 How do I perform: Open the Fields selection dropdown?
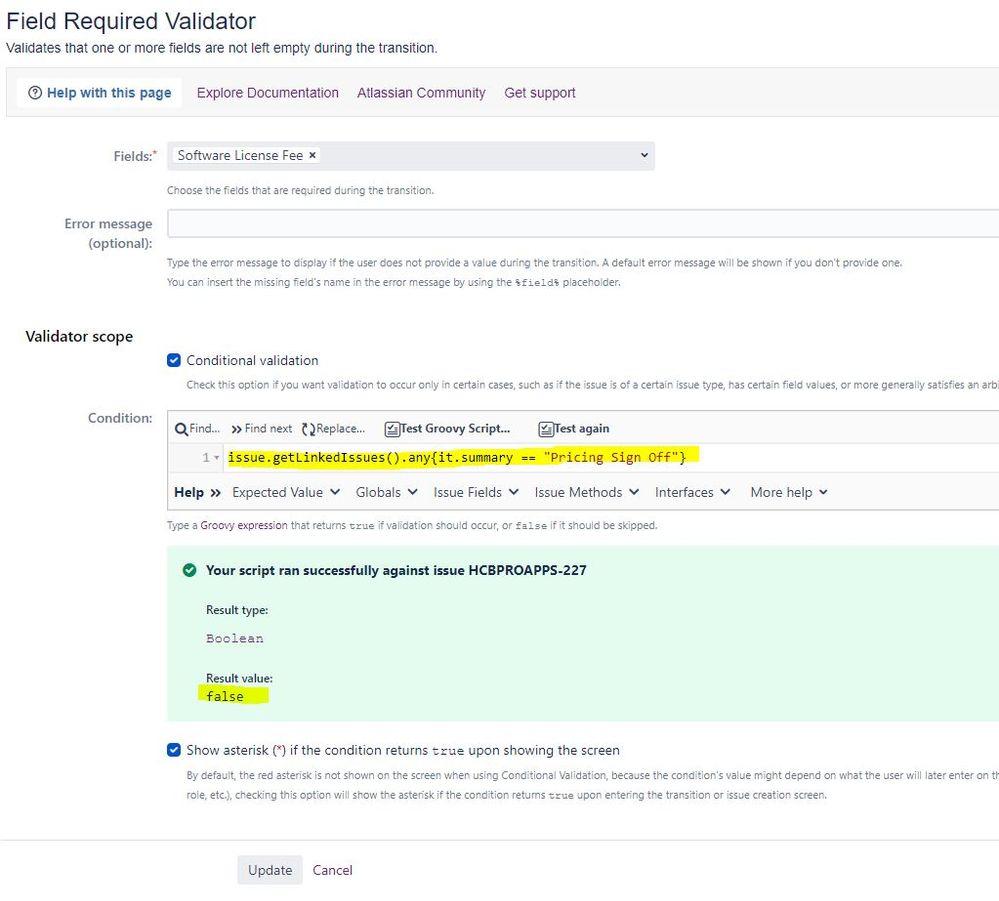(x=645, y=155)
